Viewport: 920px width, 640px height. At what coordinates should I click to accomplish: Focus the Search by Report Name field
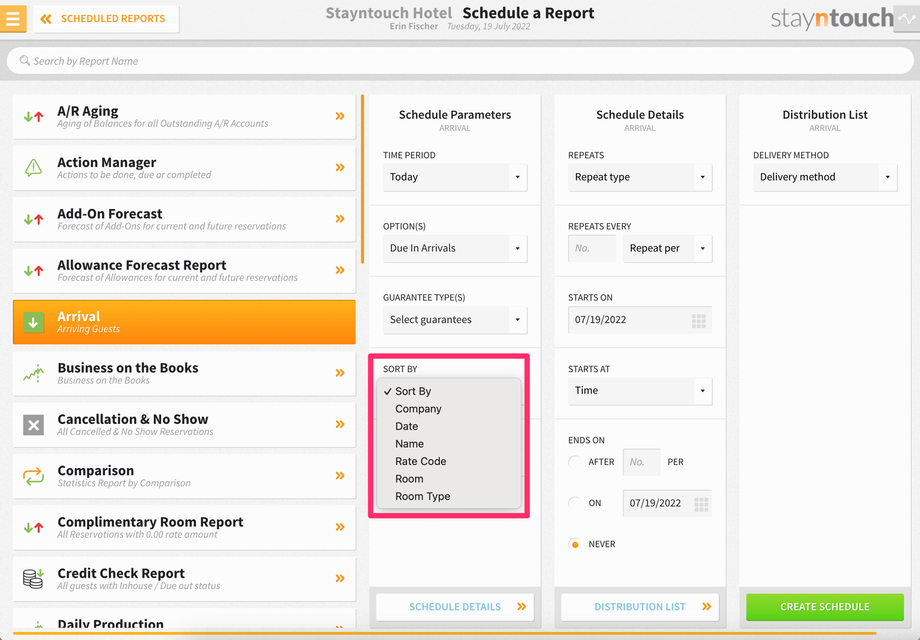coord(460,61)
